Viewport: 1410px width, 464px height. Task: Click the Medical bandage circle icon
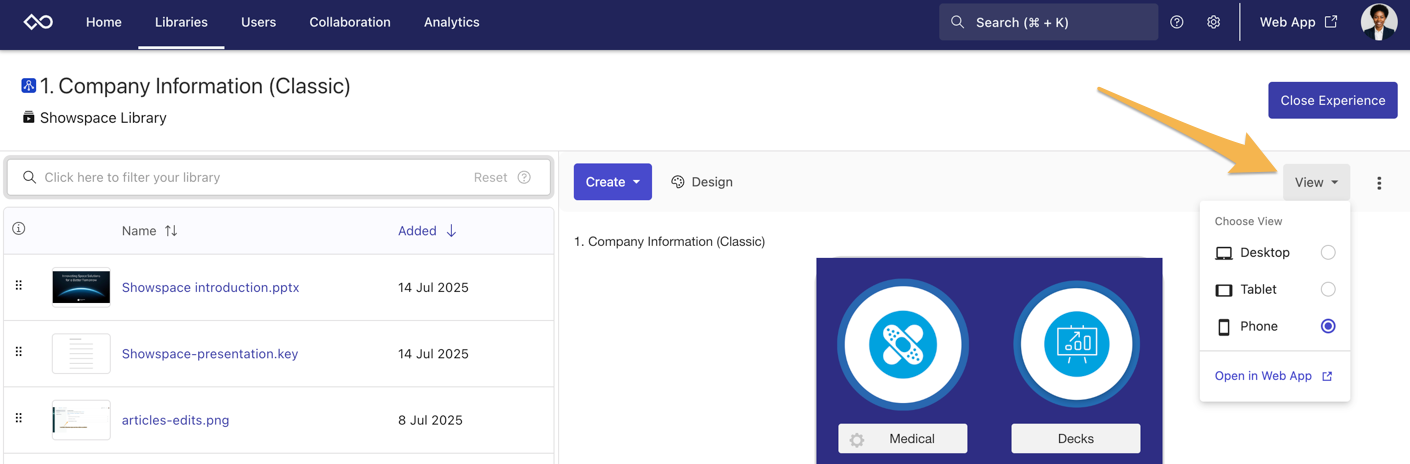[902, 345]
